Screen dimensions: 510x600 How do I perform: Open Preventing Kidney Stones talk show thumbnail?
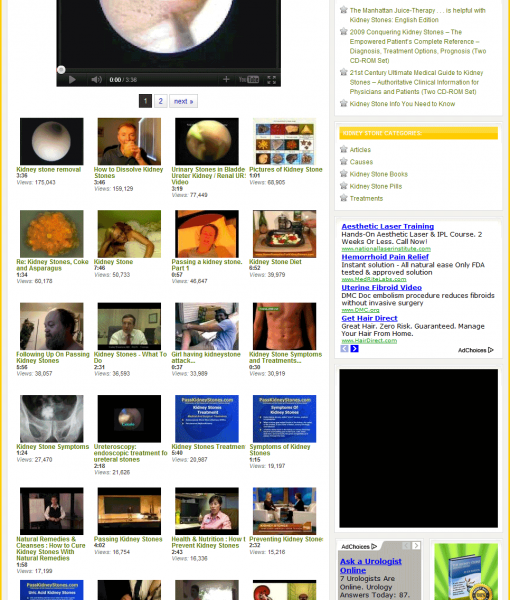point(284,511)
